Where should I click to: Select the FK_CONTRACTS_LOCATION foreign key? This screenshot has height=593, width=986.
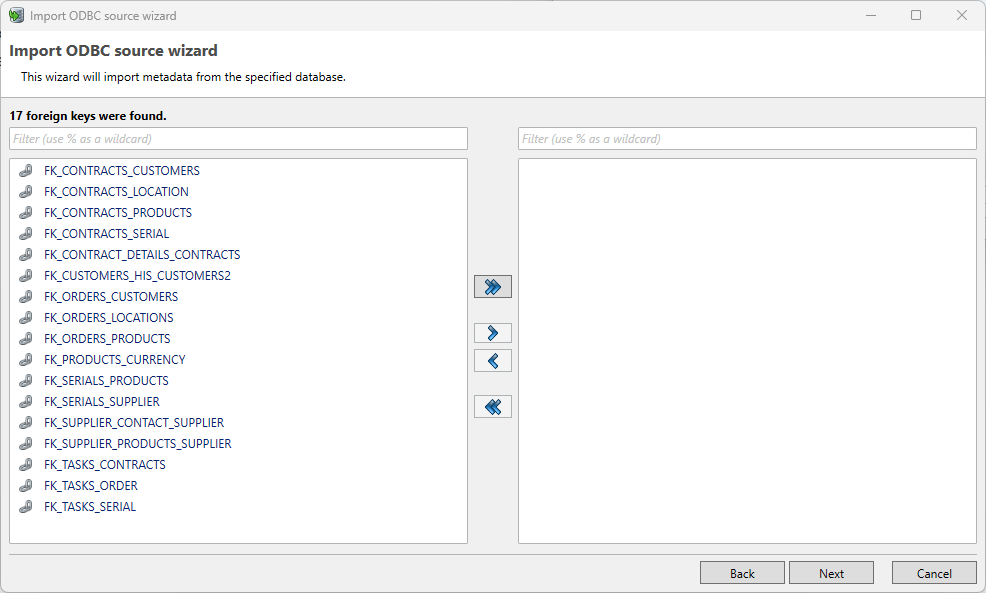(115, 191)
